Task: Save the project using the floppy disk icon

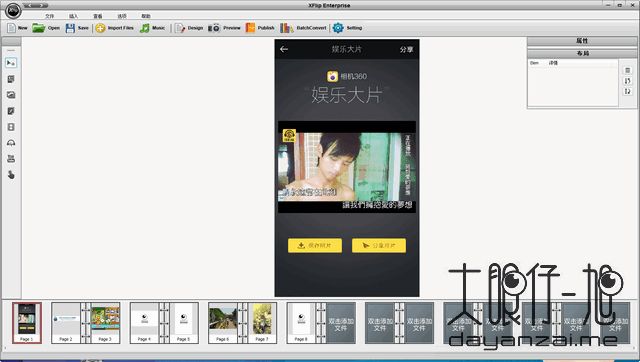Action: [x=70, y=28]
